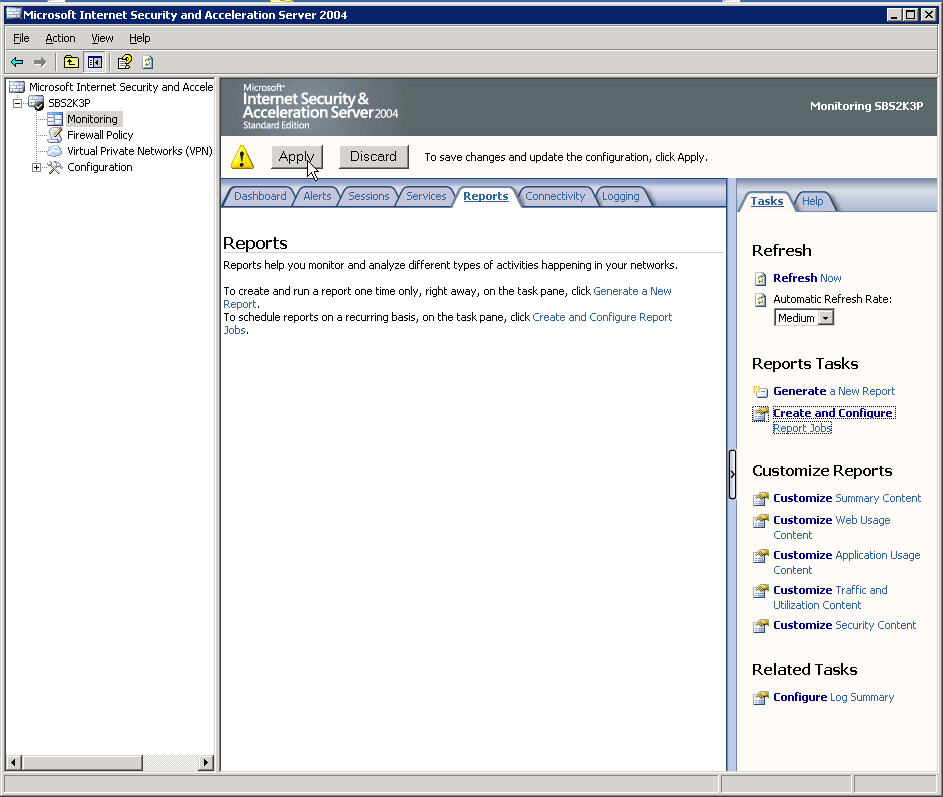The height and width of the screenshot is (797, 943).
Task: Expand the Configuration tree node
Action: (37, 168)
